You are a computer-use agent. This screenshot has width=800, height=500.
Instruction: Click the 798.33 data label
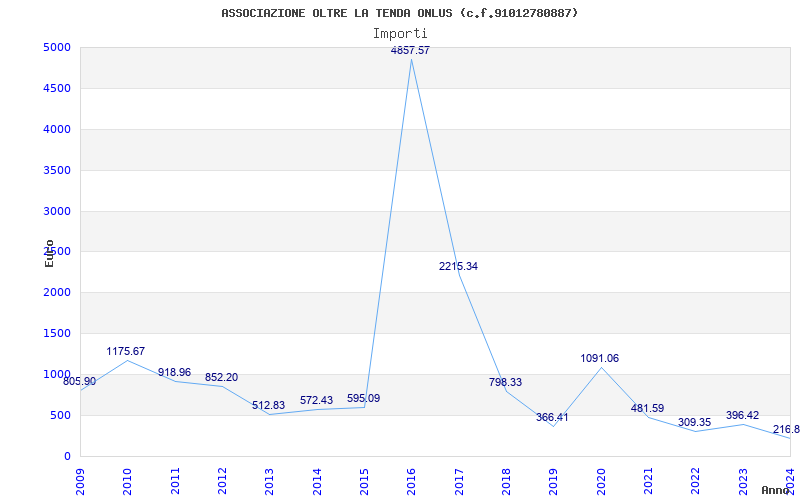pyautogui.click(x=505, y=382)
